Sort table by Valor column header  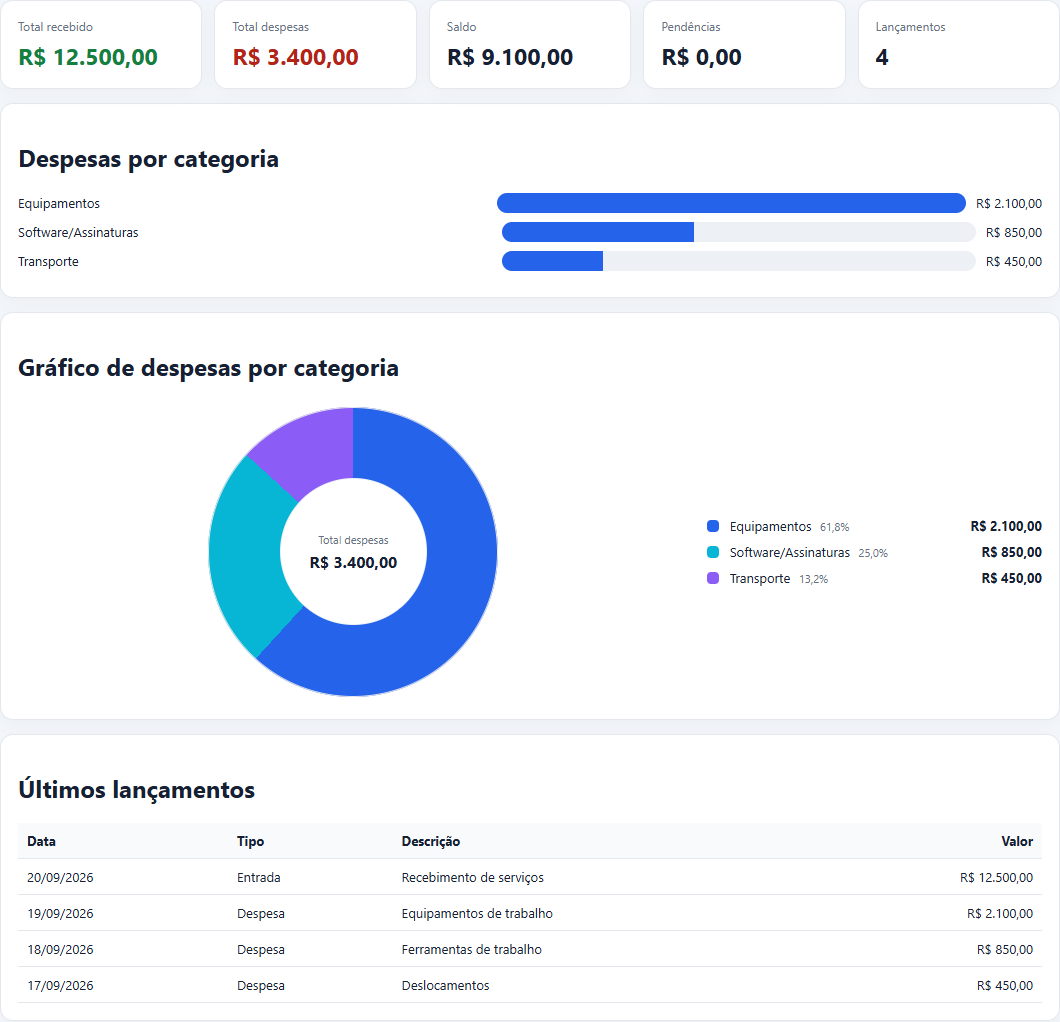click(x=1017, y=842)
